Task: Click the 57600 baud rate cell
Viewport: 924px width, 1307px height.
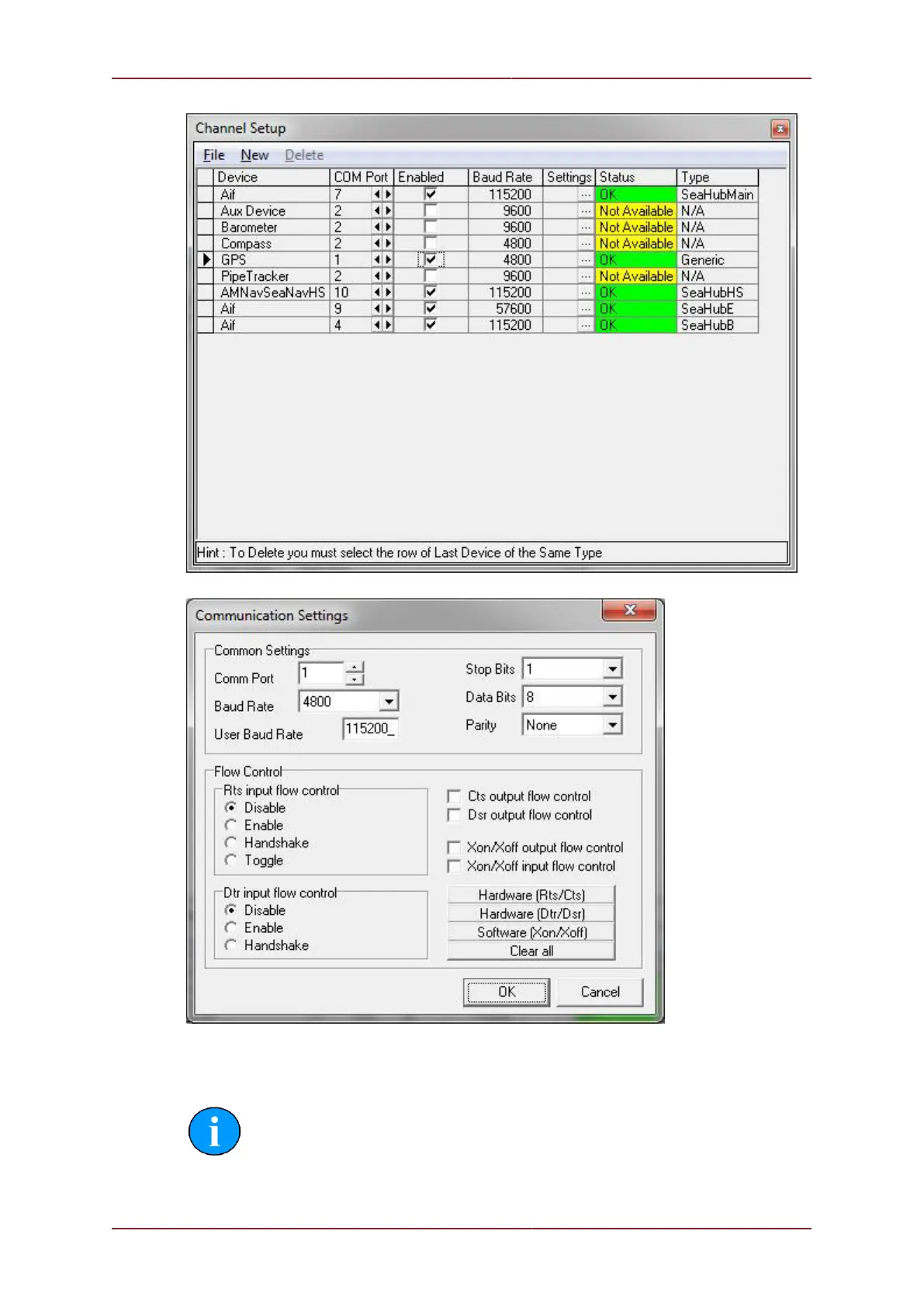Action: (505, 309)
